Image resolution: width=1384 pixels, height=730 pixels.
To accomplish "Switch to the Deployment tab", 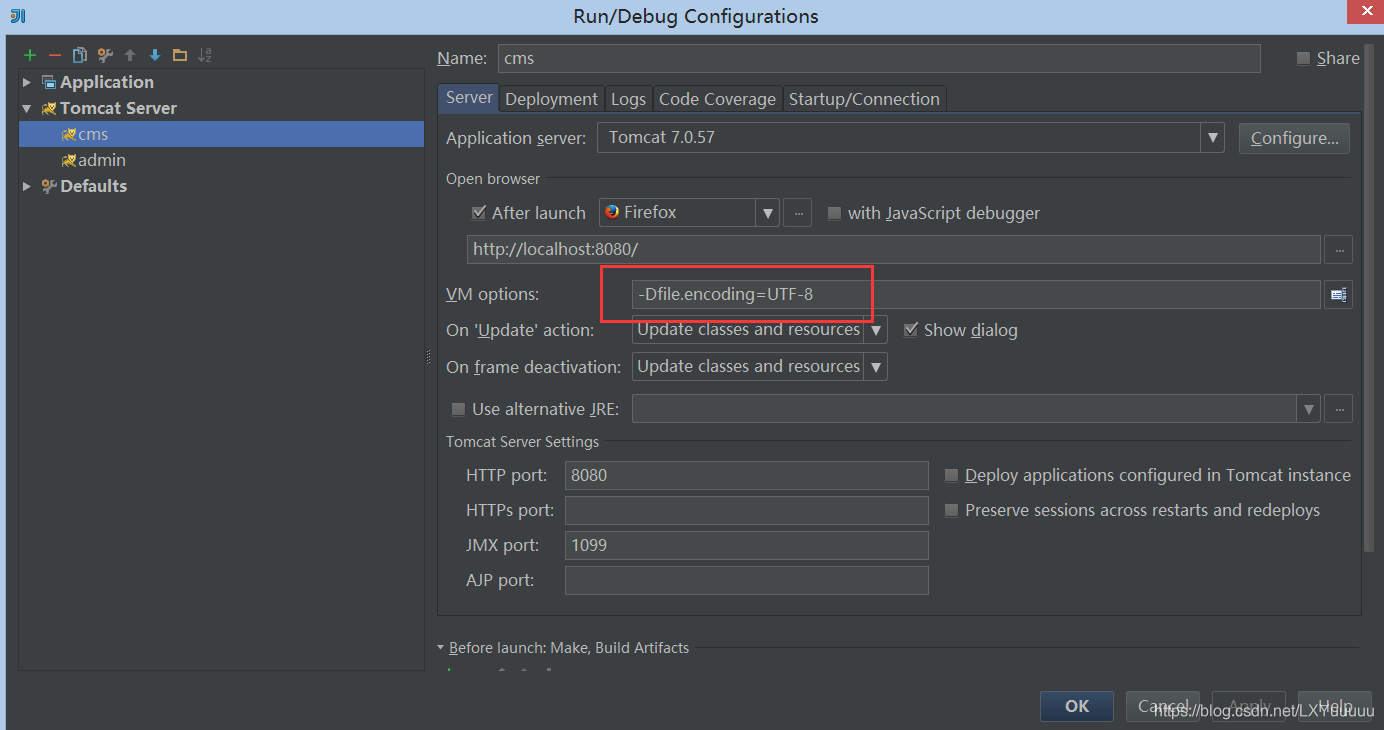I will point(551,99).
